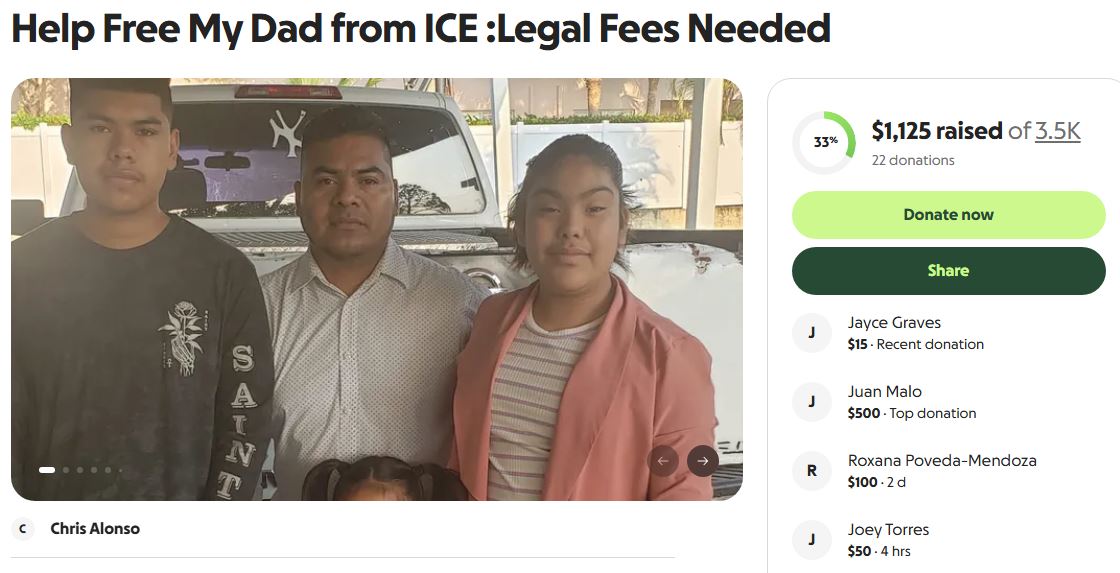The width and height of the screenshot is (1120, 573).
Task: Open the family photo in the carousel
Action: pos(376,289)
